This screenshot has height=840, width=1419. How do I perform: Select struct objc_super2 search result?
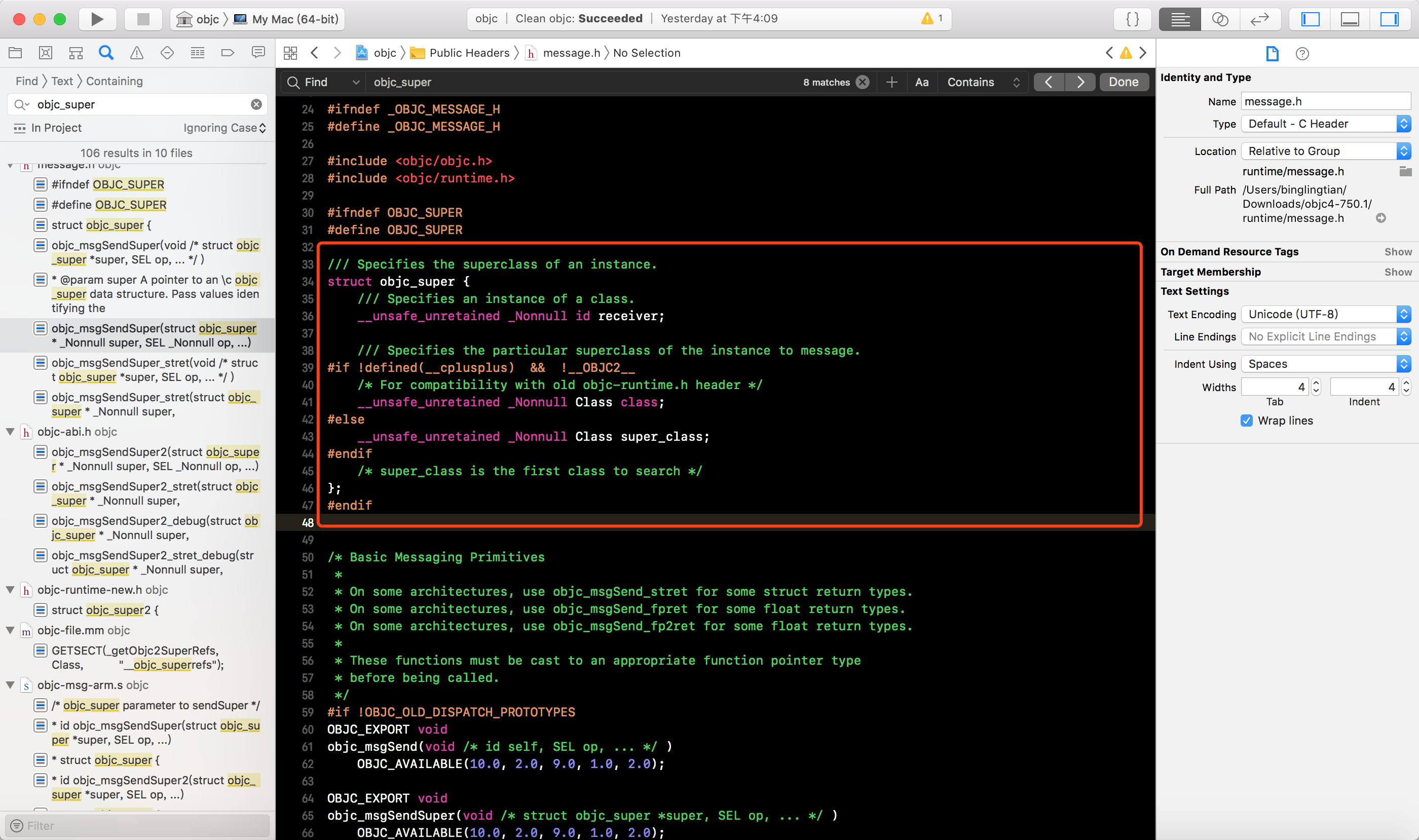coord(105,610)
